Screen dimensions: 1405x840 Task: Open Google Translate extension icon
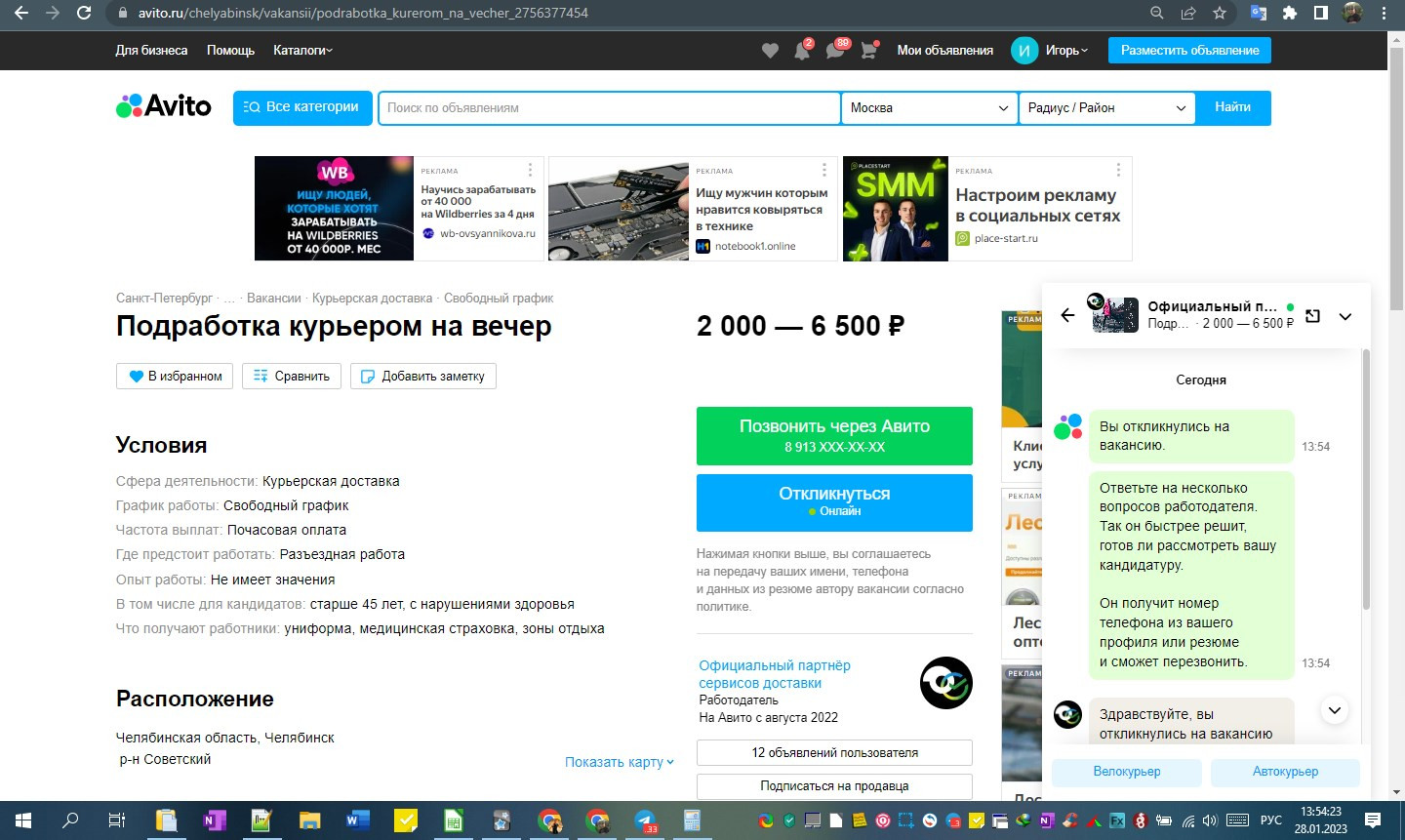pyautogui.click(x=1259, y=14)
